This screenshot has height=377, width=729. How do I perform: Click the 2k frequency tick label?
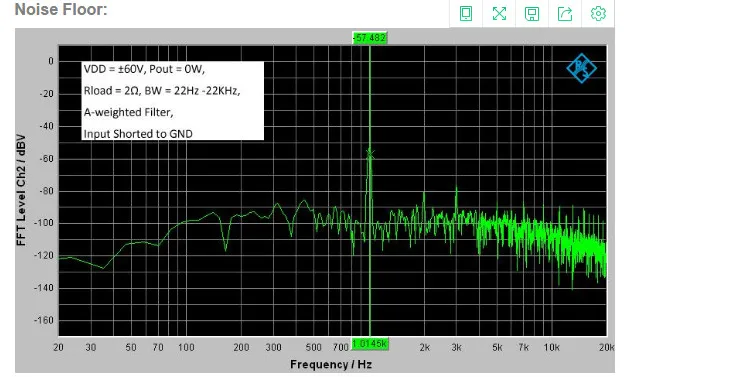click(x=424, y=347)
